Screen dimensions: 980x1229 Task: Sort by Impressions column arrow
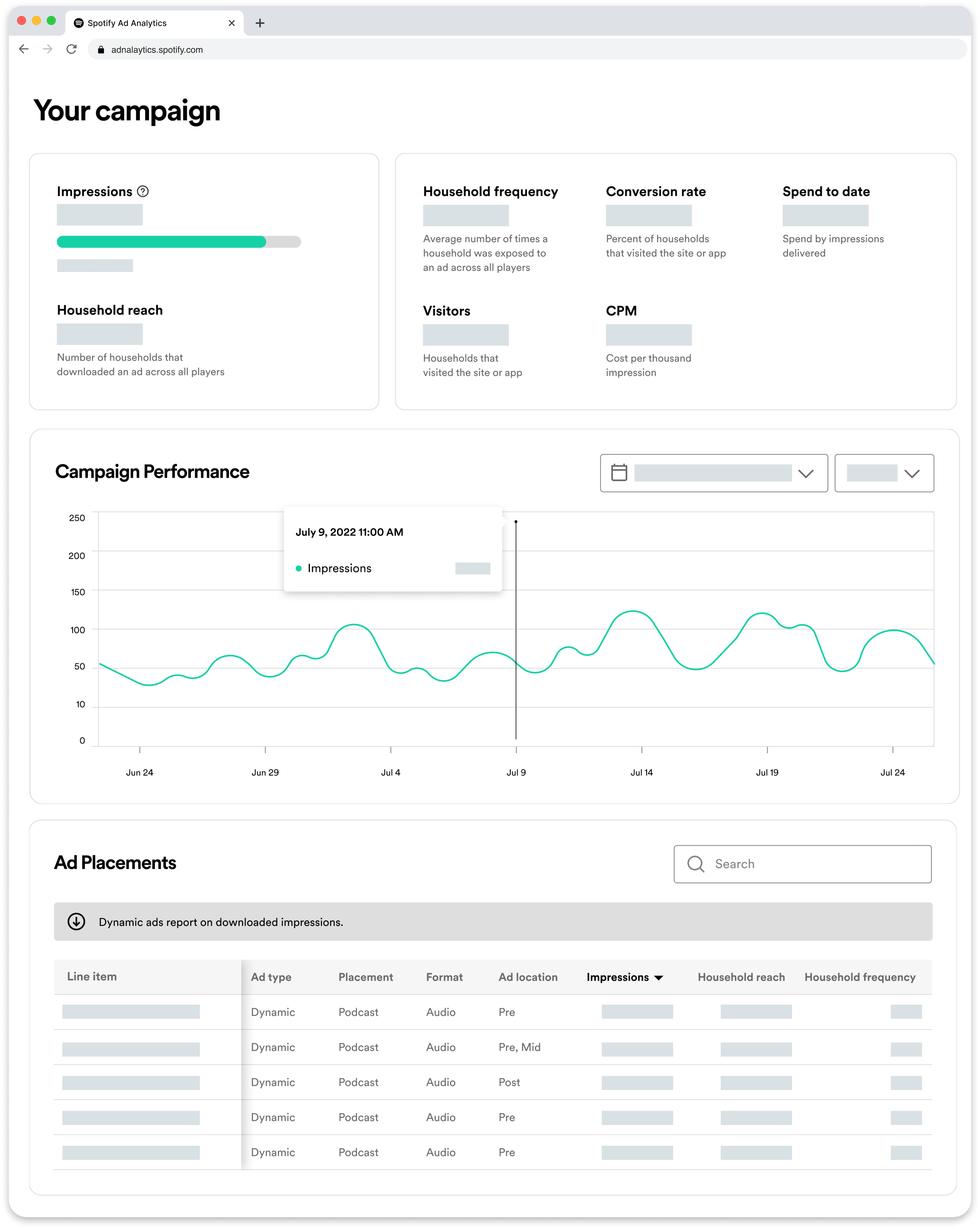click(x=659, y=978)
